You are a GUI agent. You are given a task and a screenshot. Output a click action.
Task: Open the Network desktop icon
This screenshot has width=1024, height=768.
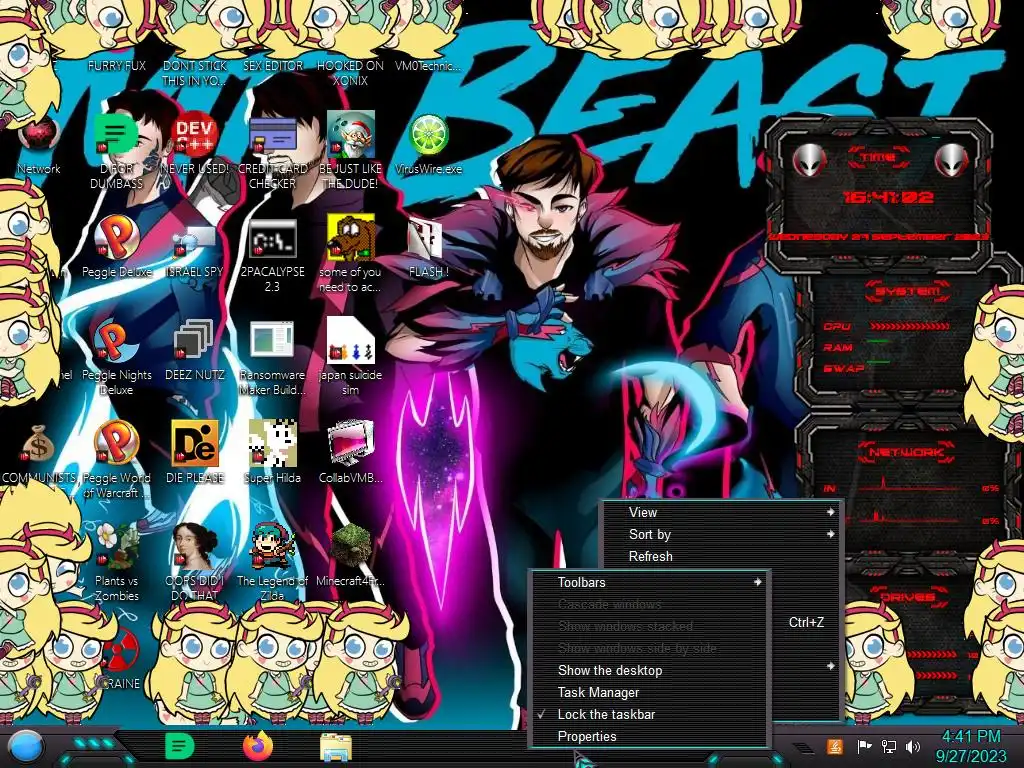click(39, 137)
